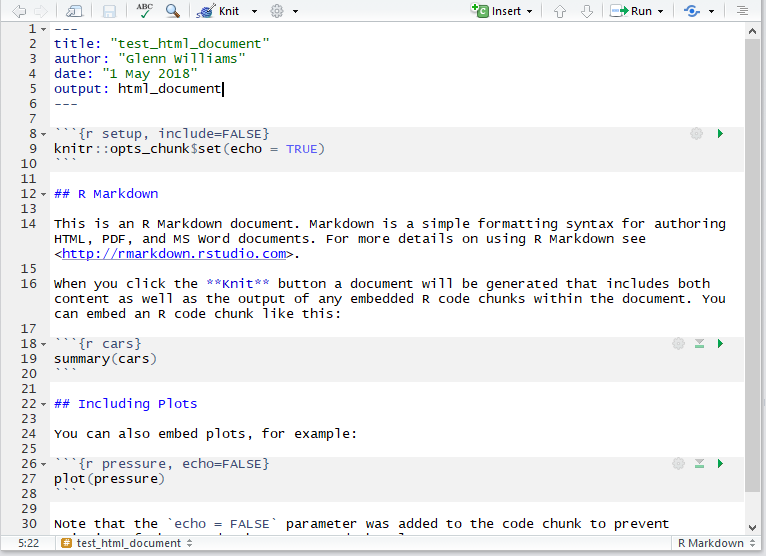
Task: Open the rmarkdown.rstudio.com link
Action: tap(174, 254)
